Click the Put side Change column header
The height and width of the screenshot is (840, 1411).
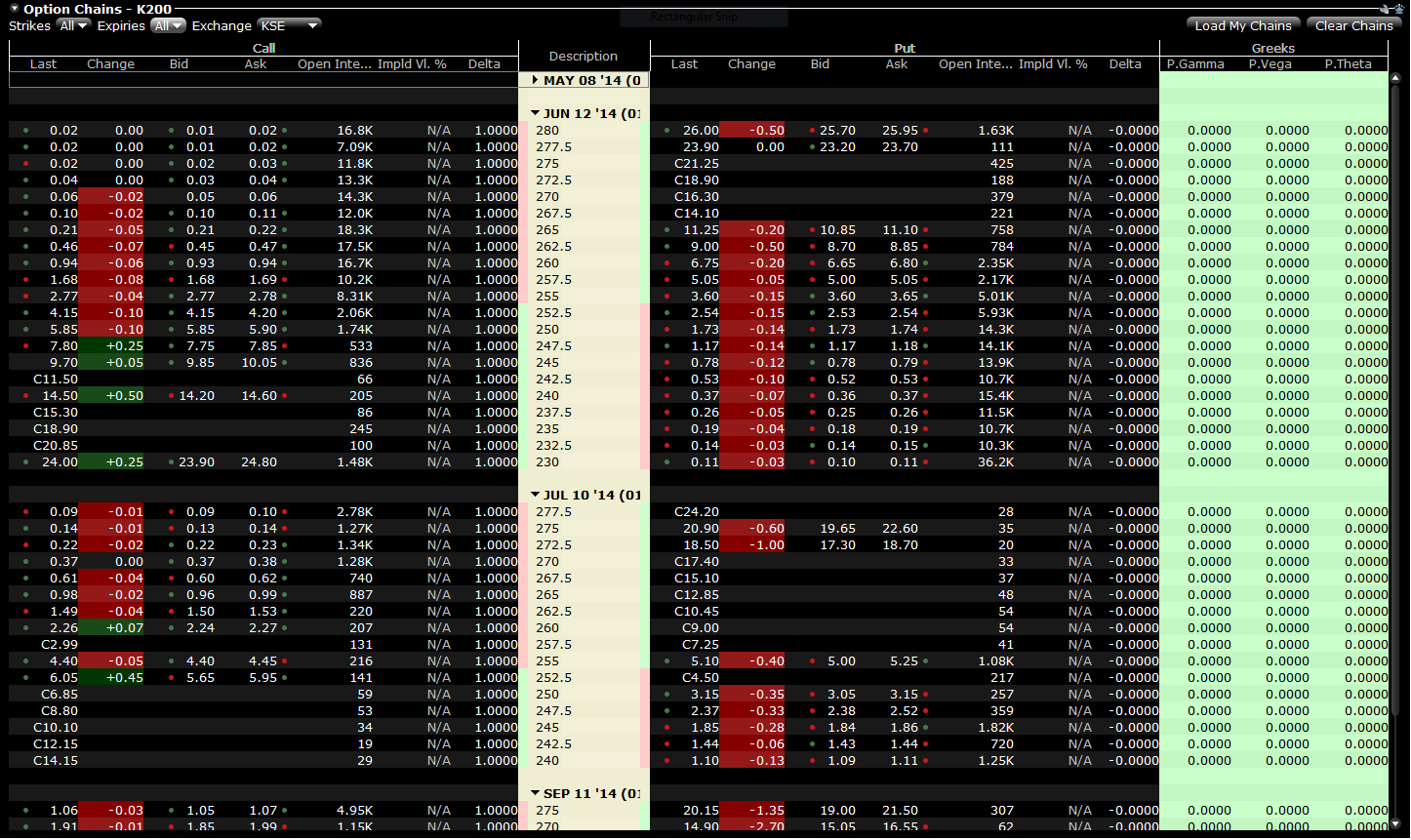(x=751, y=64)
